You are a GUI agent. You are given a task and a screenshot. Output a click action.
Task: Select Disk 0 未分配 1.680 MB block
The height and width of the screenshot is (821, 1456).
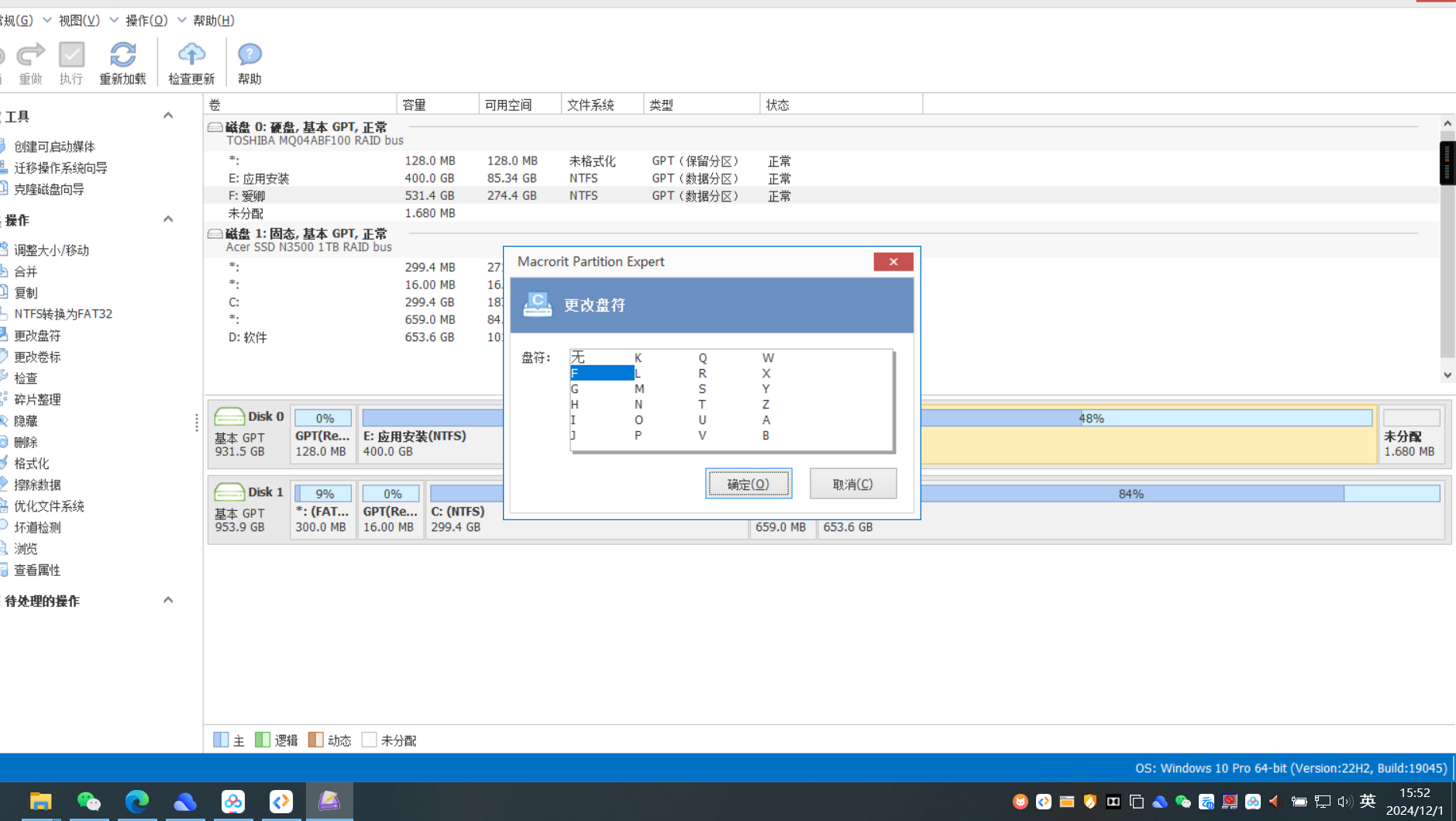coord(1412,435)
